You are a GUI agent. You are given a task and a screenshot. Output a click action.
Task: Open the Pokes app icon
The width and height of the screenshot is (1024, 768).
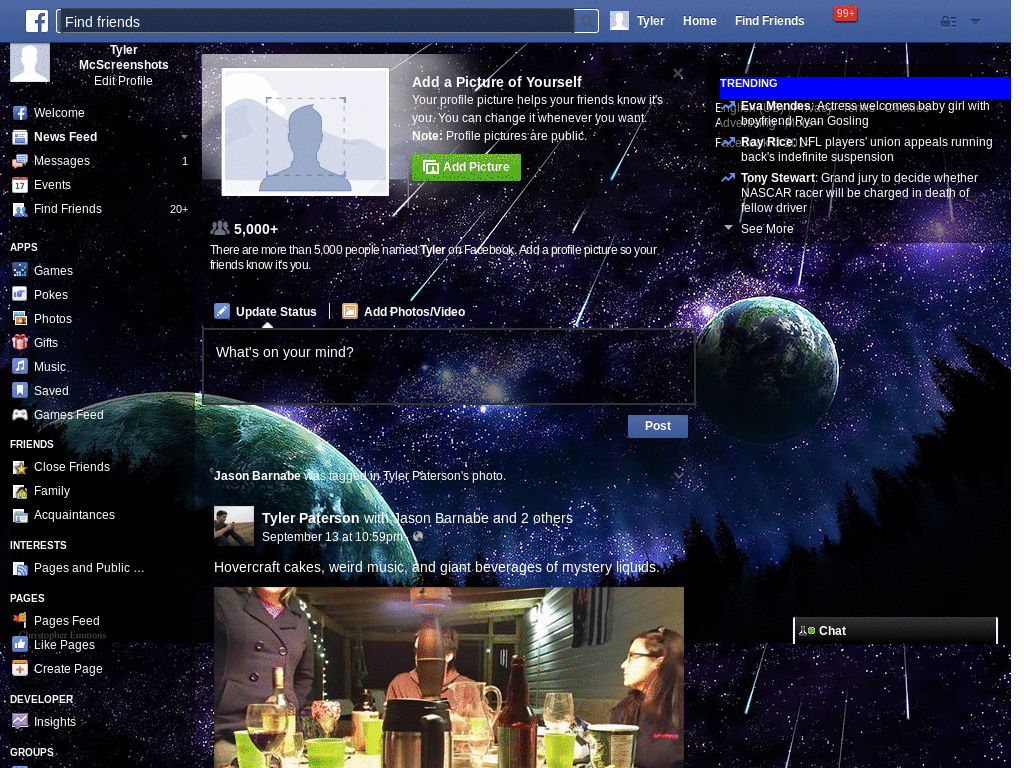(x=20, y=295)
